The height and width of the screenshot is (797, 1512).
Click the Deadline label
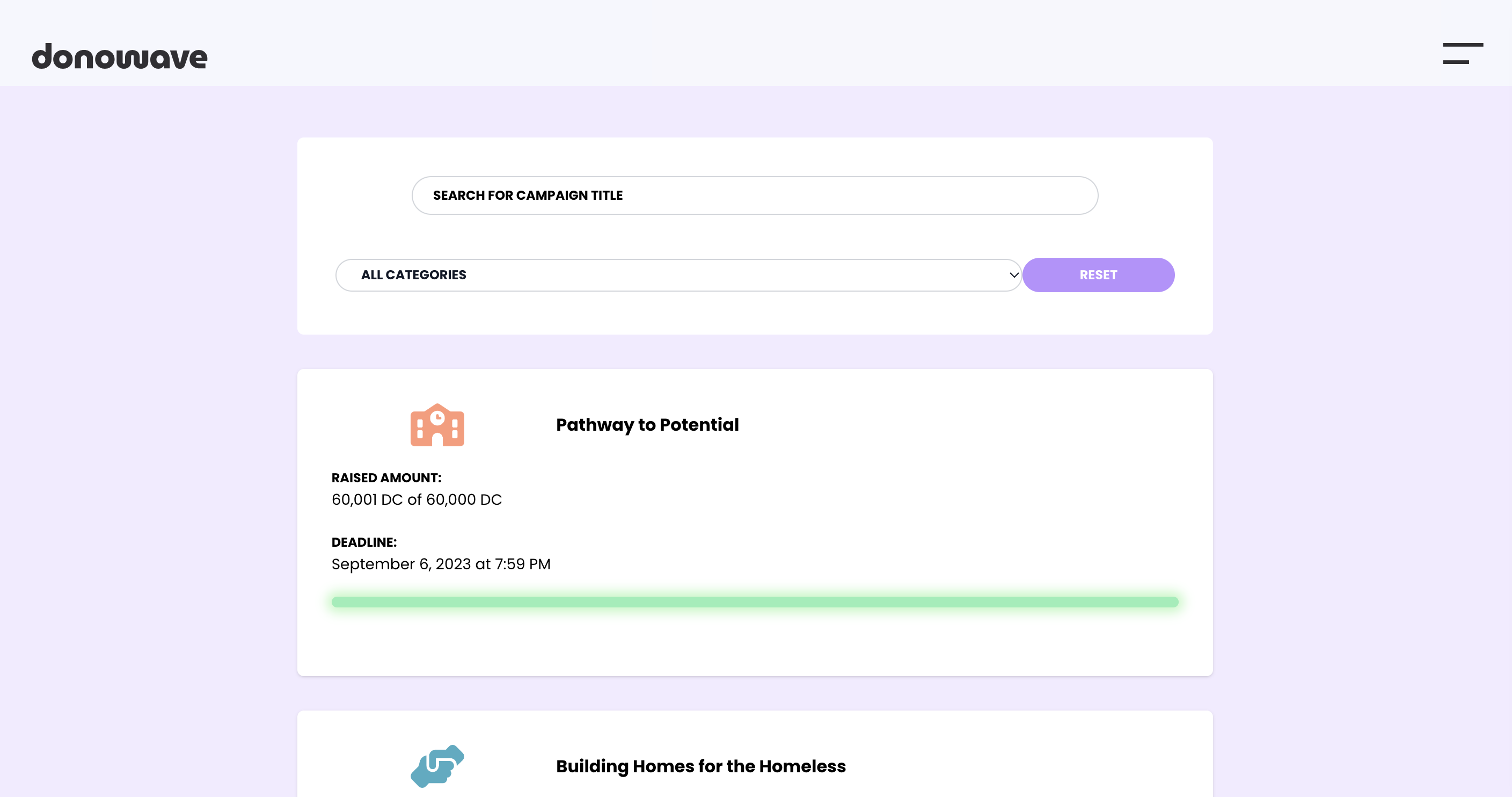364,542
